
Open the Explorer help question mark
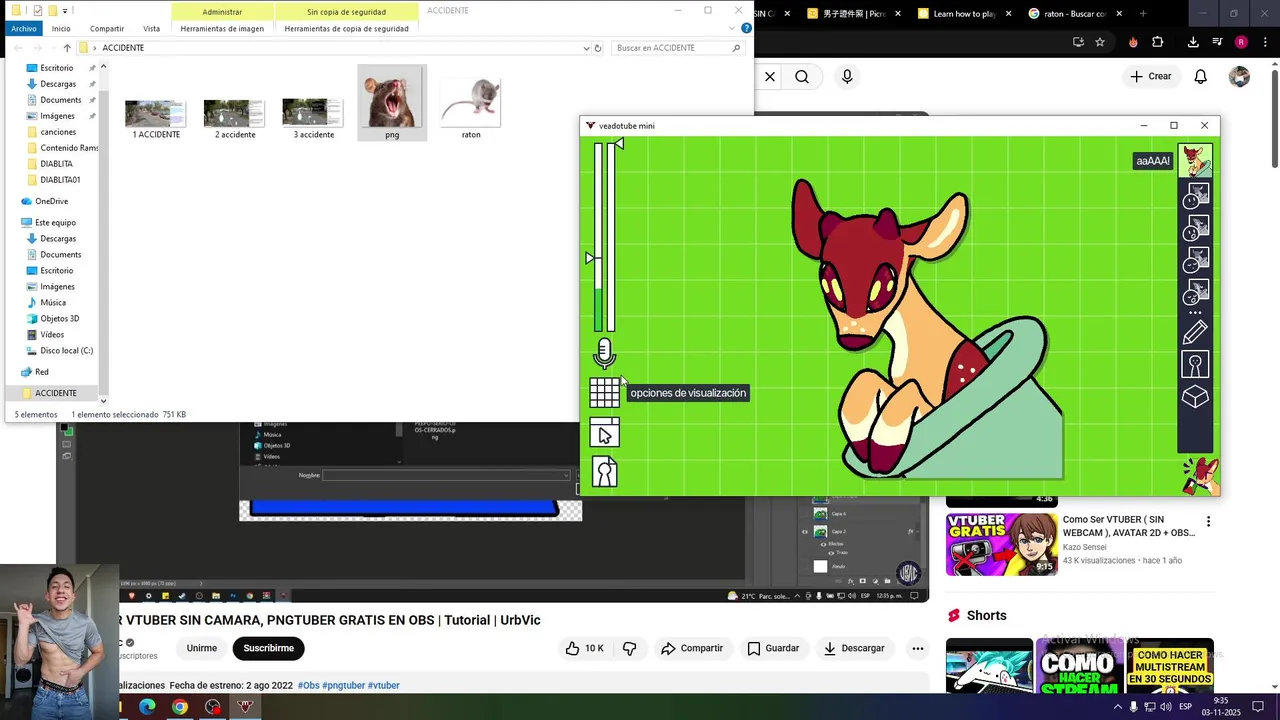click(x=746, y=28)
